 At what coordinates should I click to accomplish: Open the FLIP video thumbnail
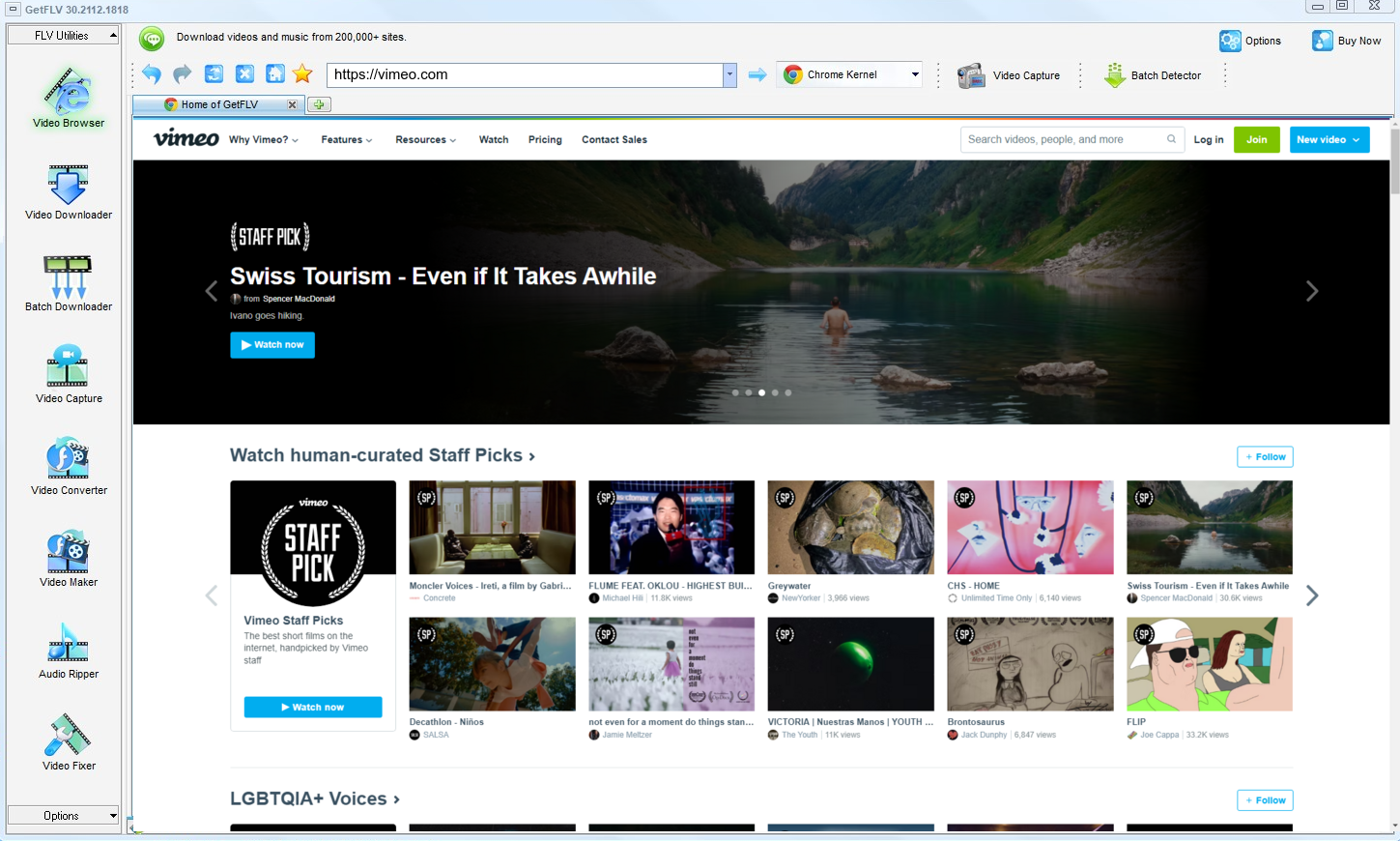(x=1210, y=664)
